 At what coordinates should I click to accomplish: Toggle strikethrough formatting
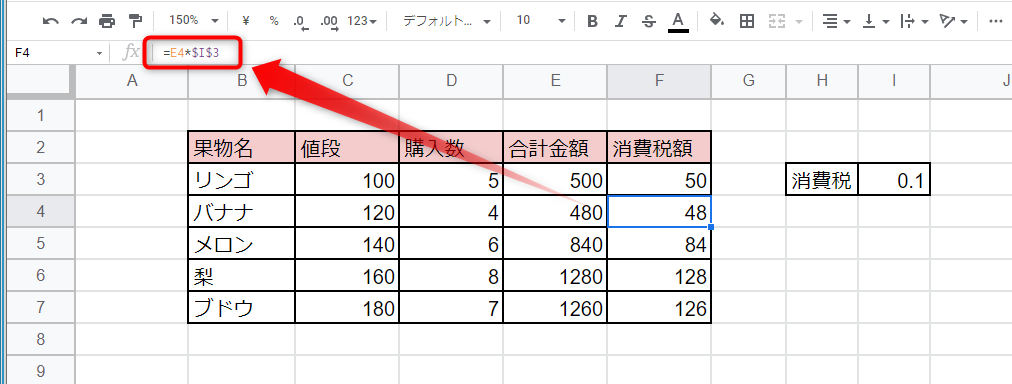point(649,21)
